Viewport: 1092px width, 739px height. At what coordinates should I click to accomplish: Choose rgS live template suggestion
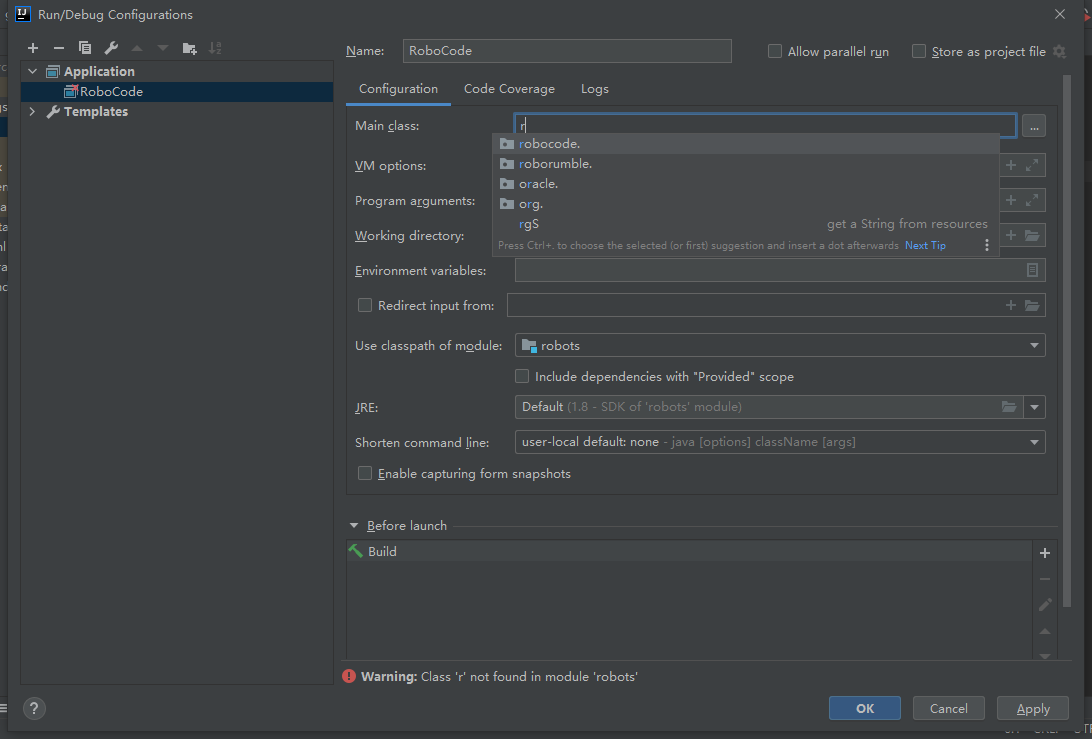pyautogui.click(x=745, y=224)
